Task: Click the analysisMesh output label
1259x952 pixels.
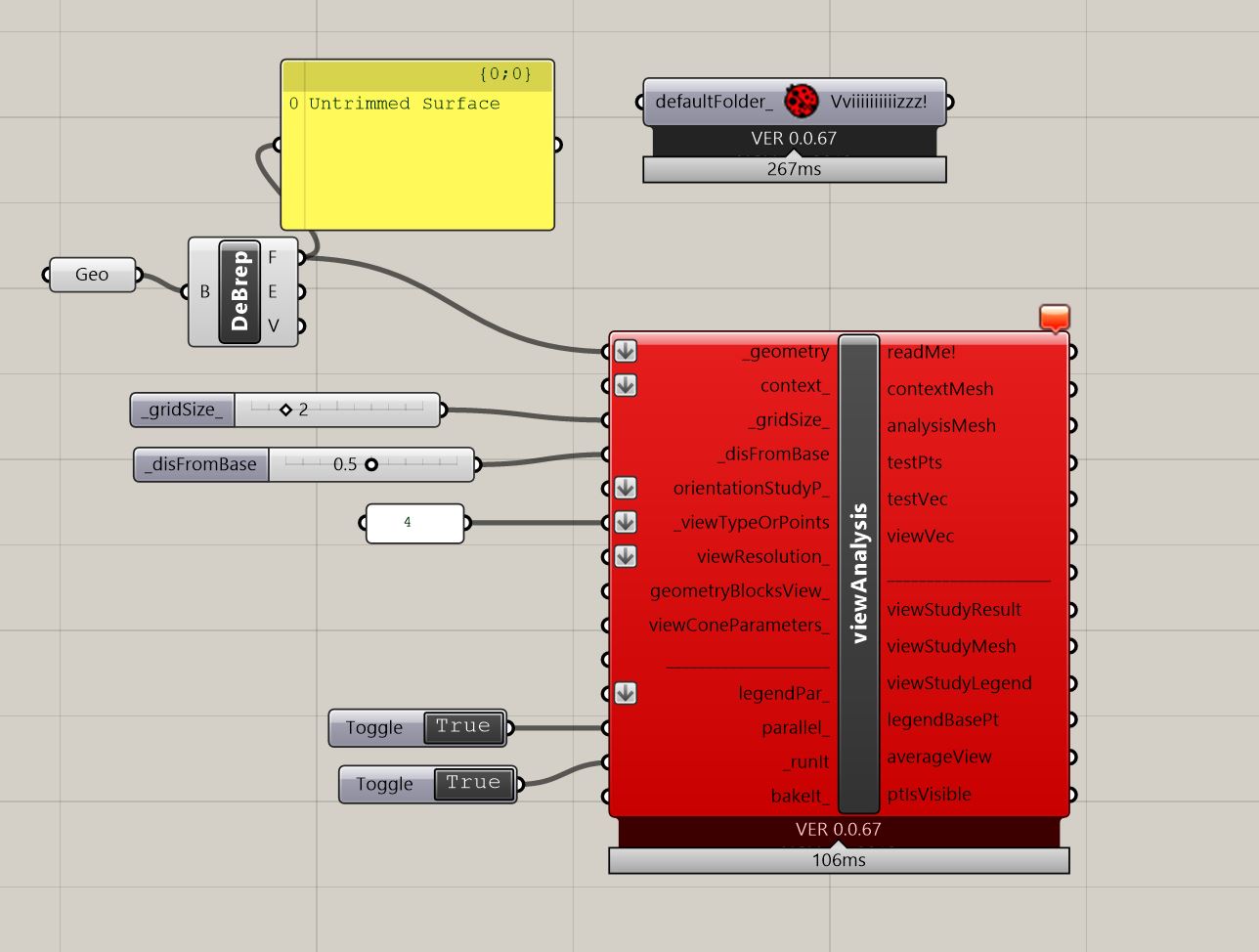Action: 941,425
